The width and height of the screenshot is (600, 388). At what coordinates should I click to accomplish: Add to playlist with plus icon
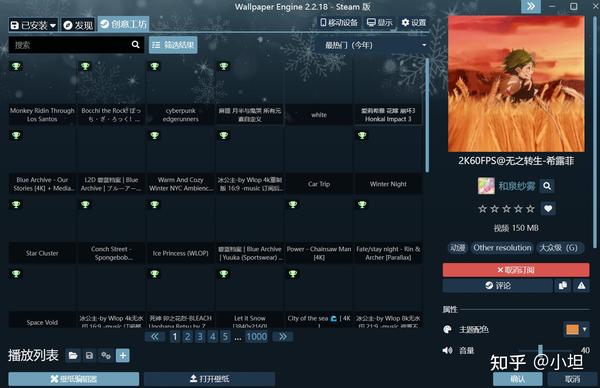tap(123, 355)
